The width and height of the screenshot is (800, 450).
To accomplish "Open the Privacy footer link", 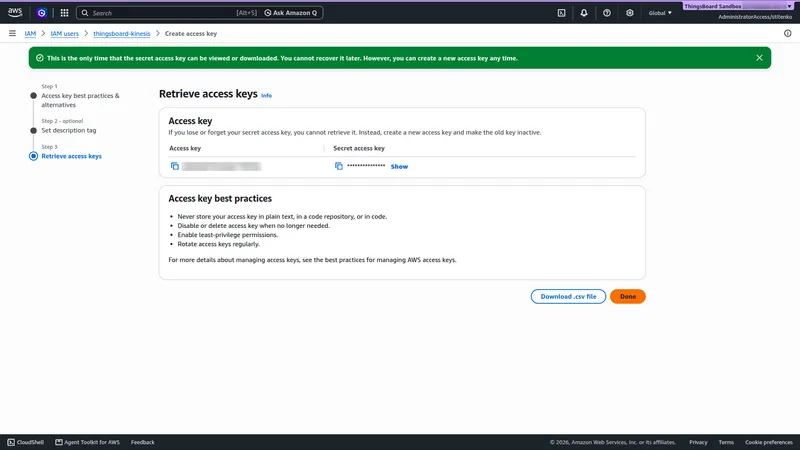I will tap(698, 442).
